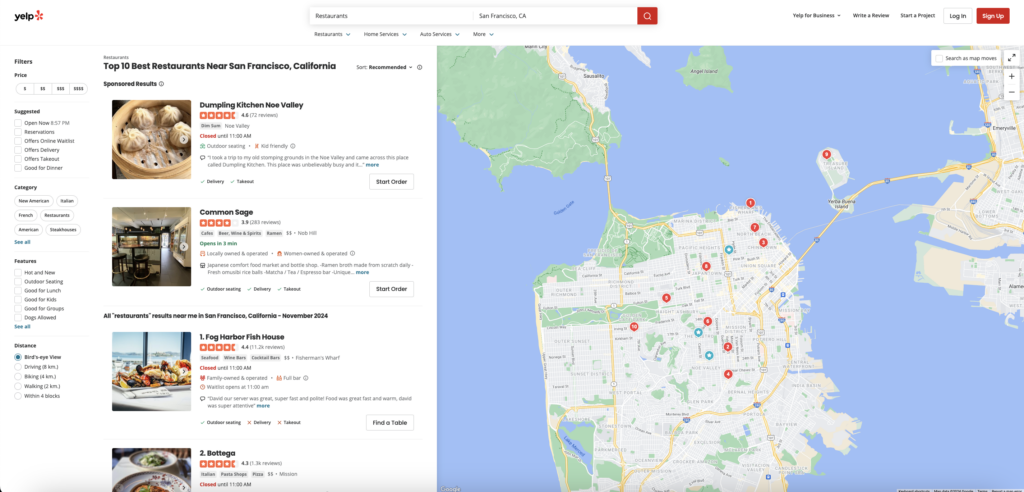The image size is (1024, 492).
Task: Open the More dropdown menu
Action: click(483, 34)
